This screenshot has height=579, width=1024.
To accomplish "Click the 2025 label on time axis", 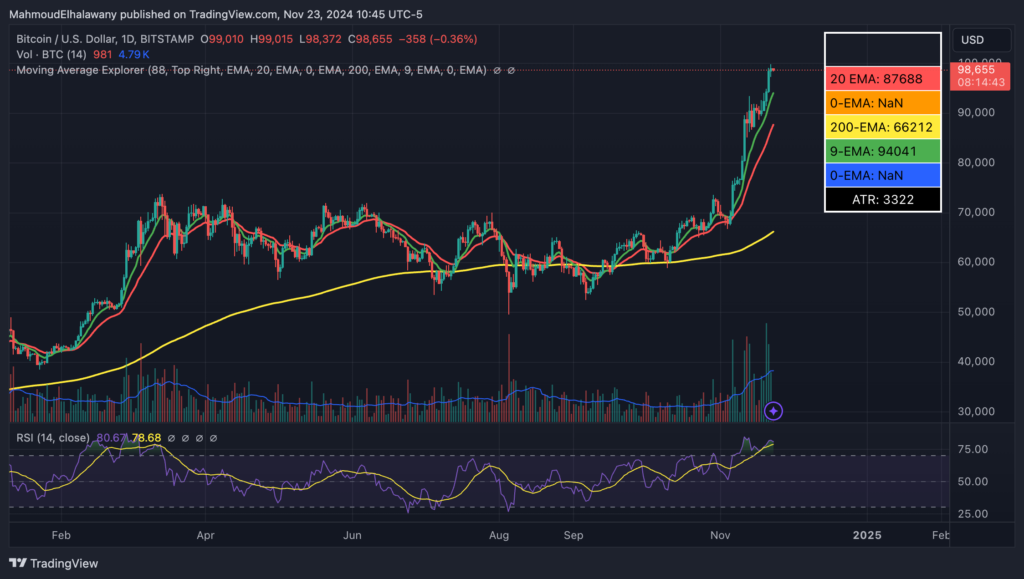I will [x=866, y=535].
